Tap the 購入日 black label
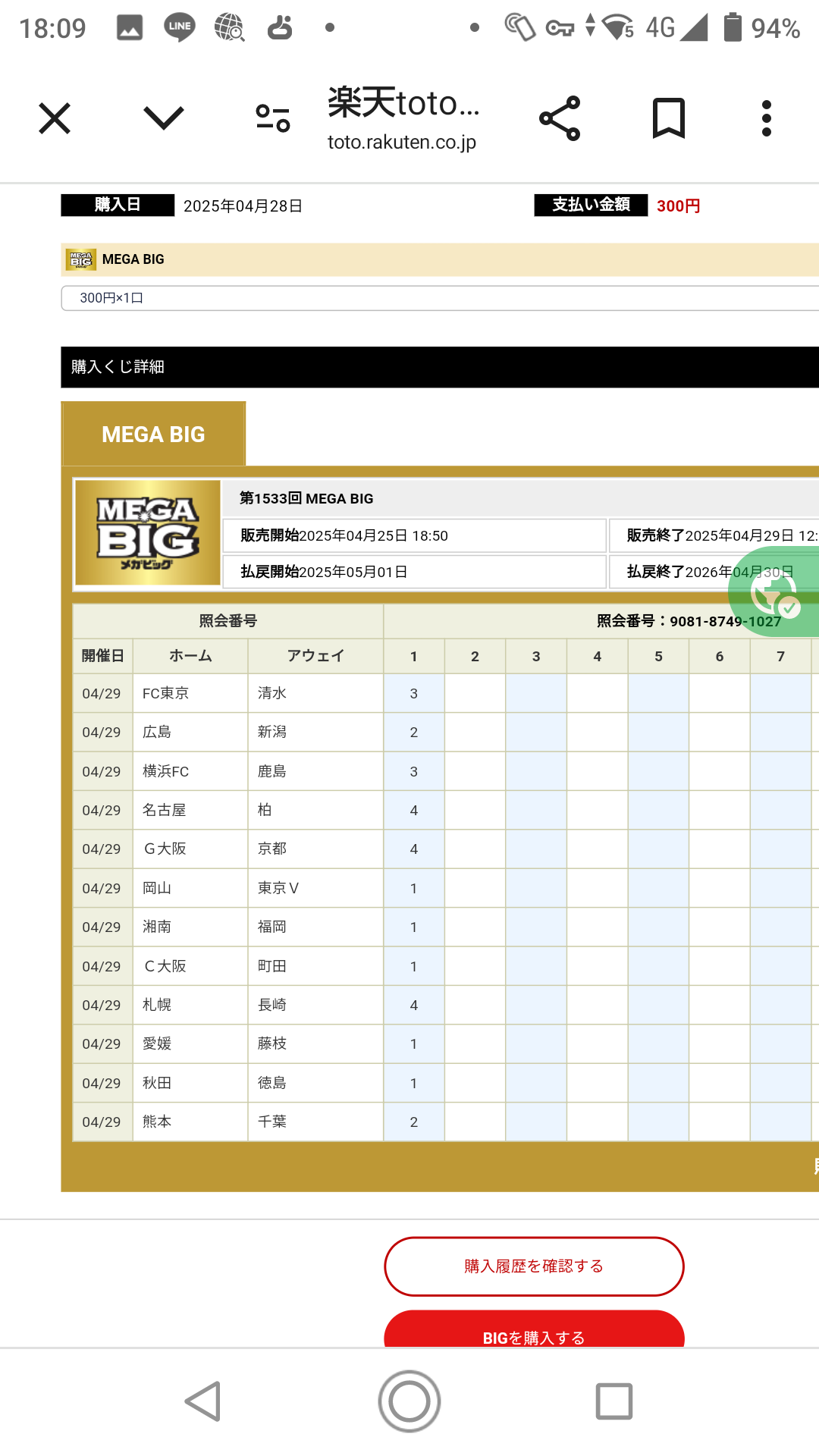This screenshot has height=1456, width=819. tap(118, 205)
